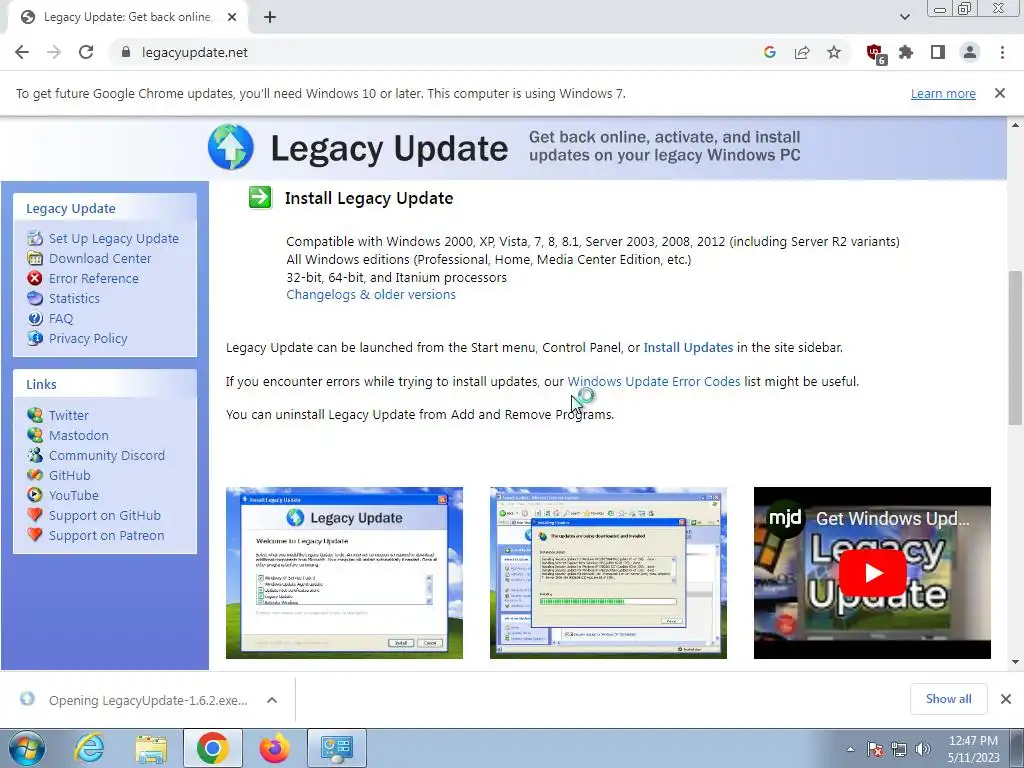Go back to the previous page
Screen dimensions: 1024x768
pyautogui.click(x=22, y=52)
